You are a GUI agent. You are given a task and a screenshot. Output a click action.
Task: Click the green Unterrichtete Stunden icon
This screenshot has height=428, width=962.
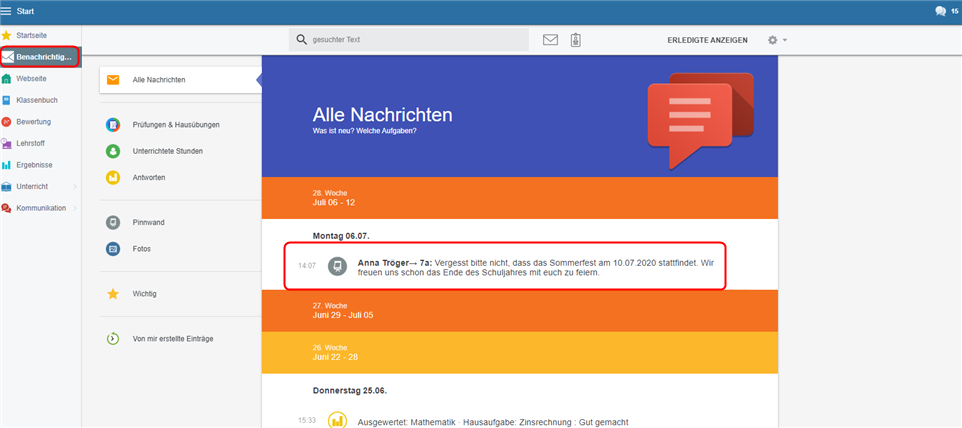tap(113, 151)
